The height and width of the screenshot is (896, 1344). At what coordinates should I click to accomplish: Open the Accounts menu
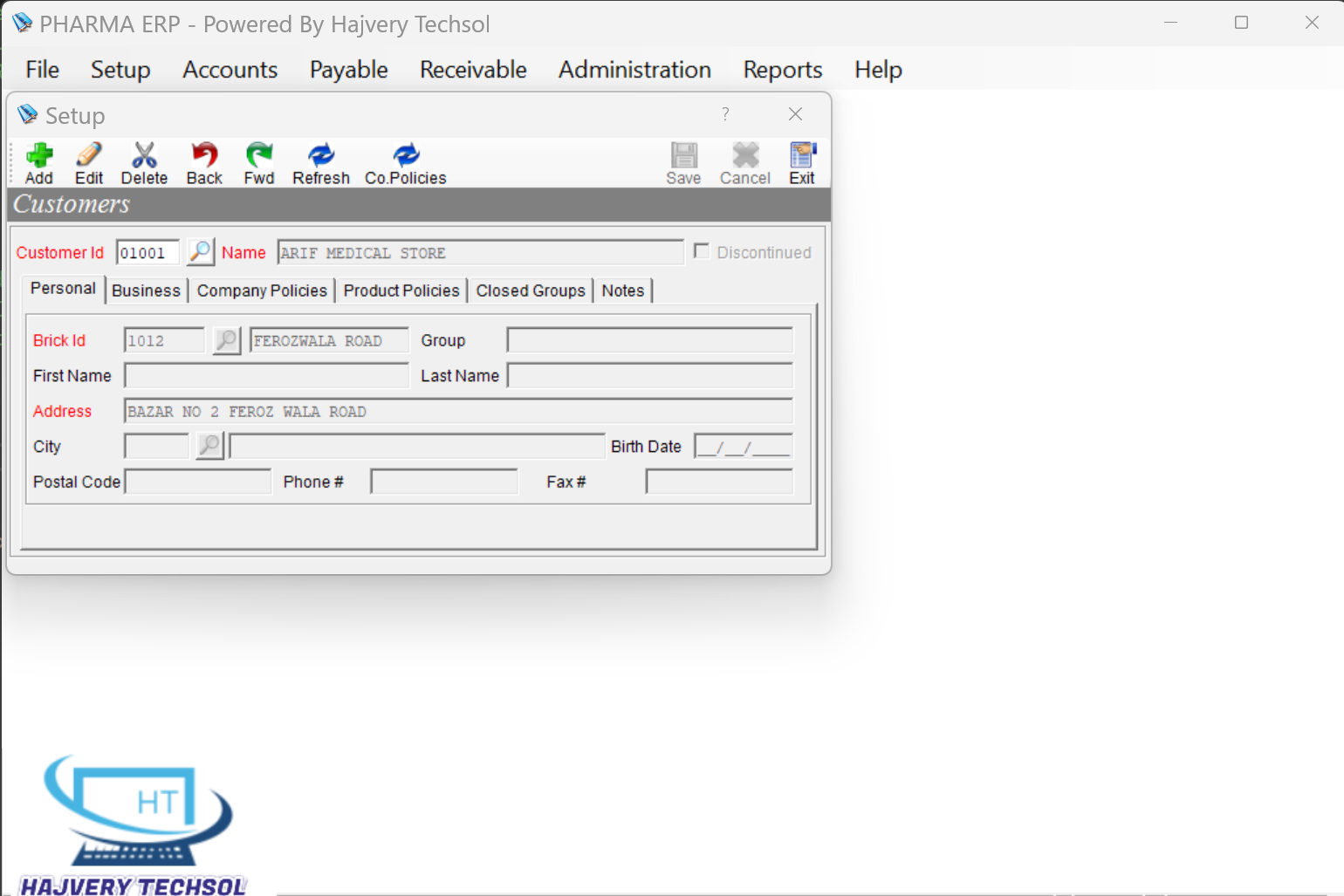[x=230, y=70]
